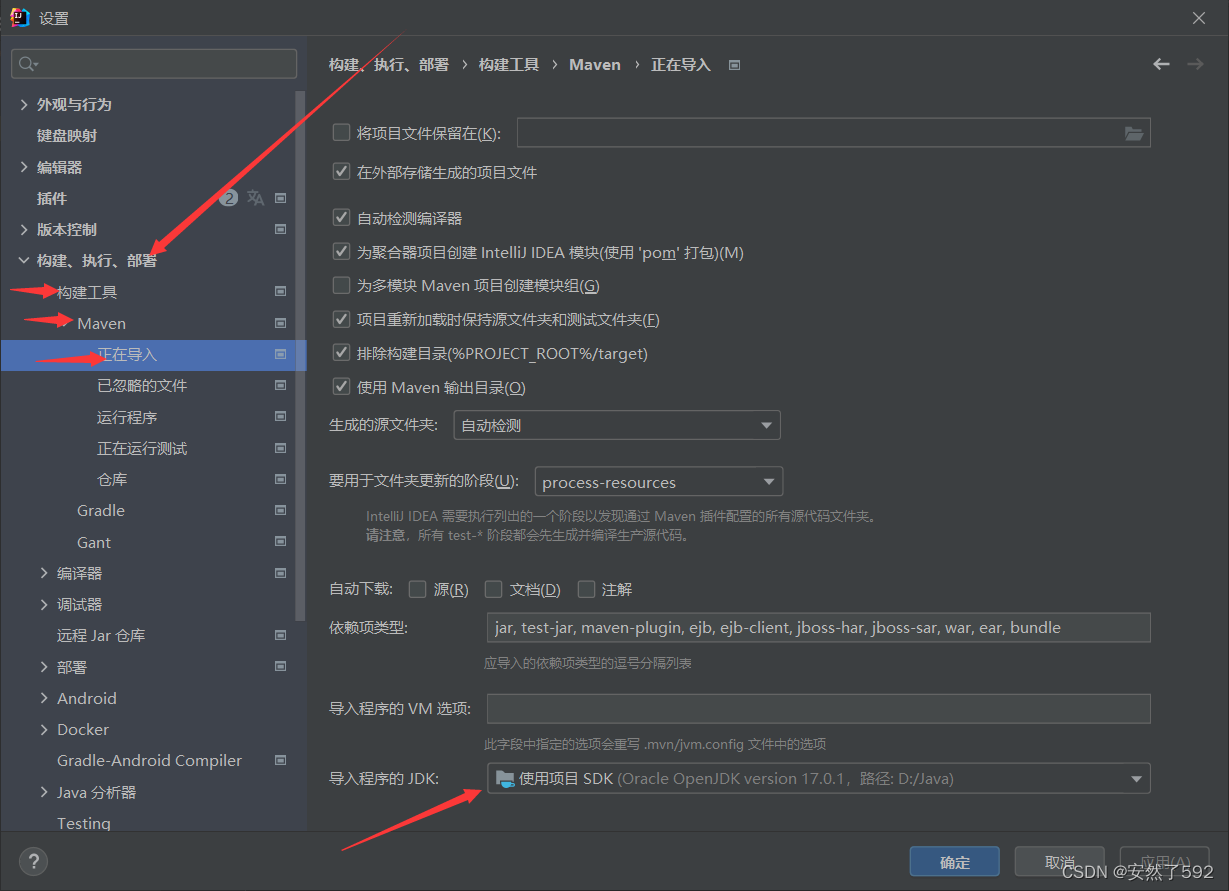1229x891 pixels.
Task: Expand the Docker tree node
Action: pyautogui.click(x=44, y=729)
